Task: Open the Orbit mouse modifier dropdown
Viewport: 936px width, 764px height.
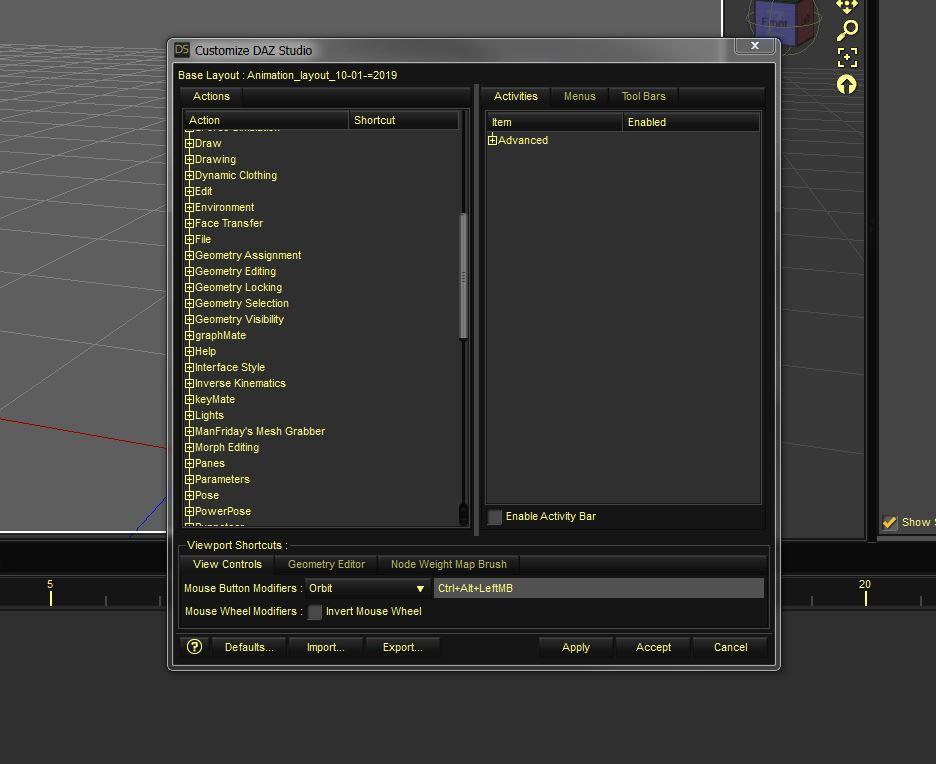Action: coord(368,588)
